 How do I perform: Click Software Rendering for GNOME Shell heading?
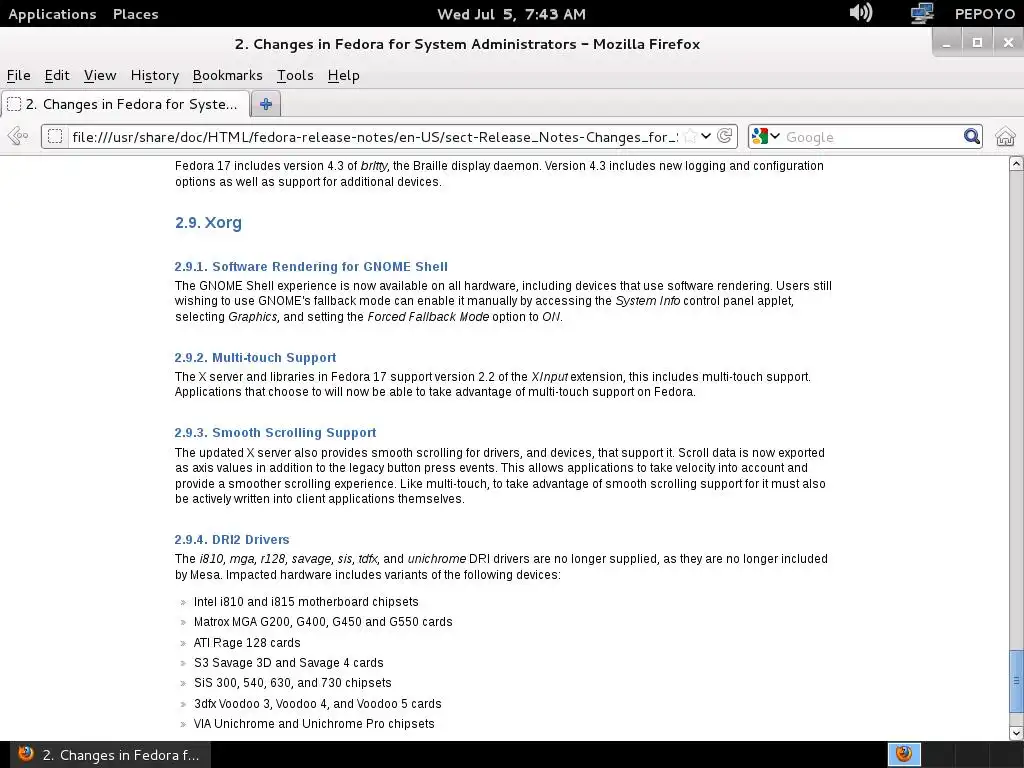[x=311, y=266]
